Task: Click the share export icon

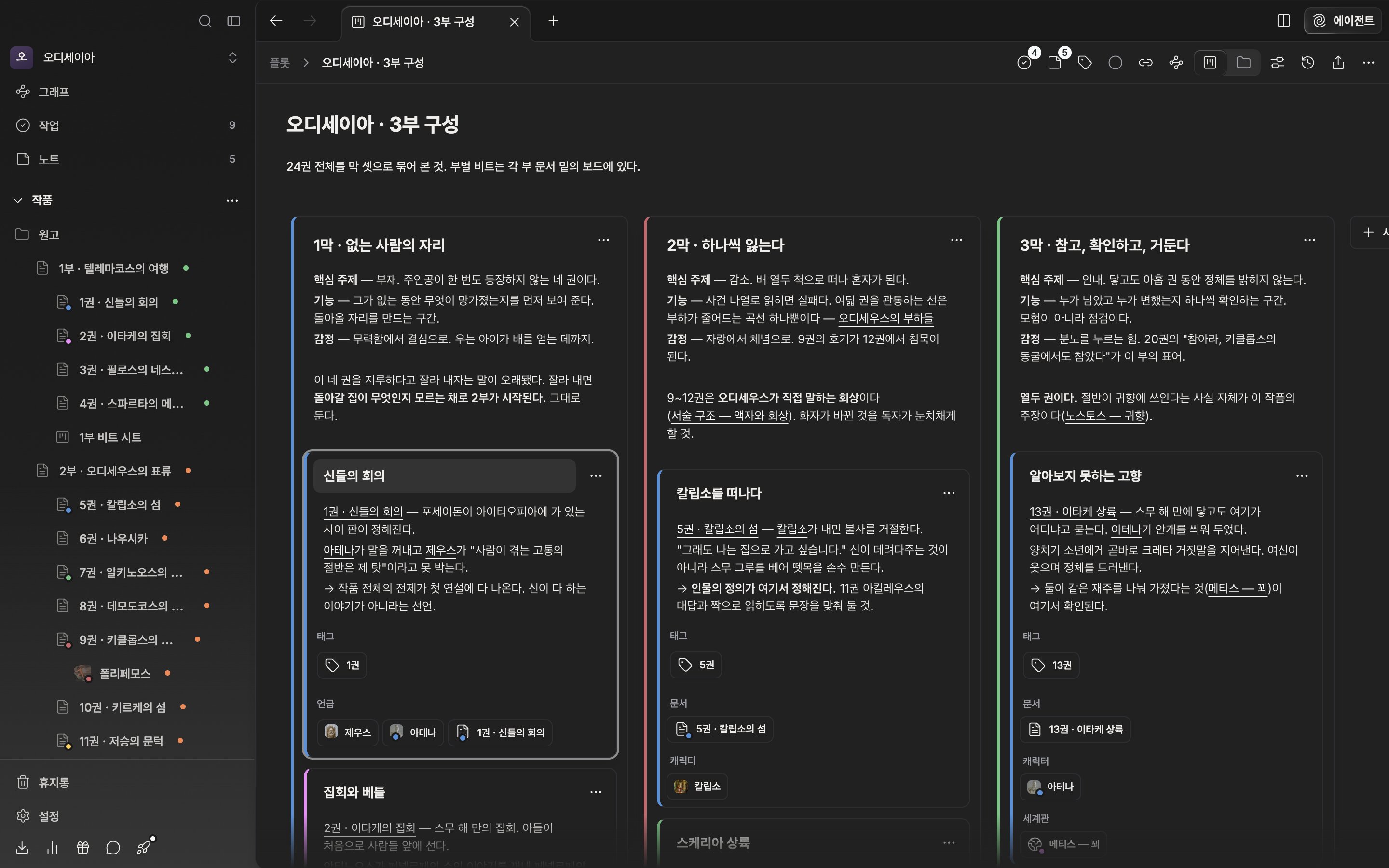Action: coord(1338,63)
